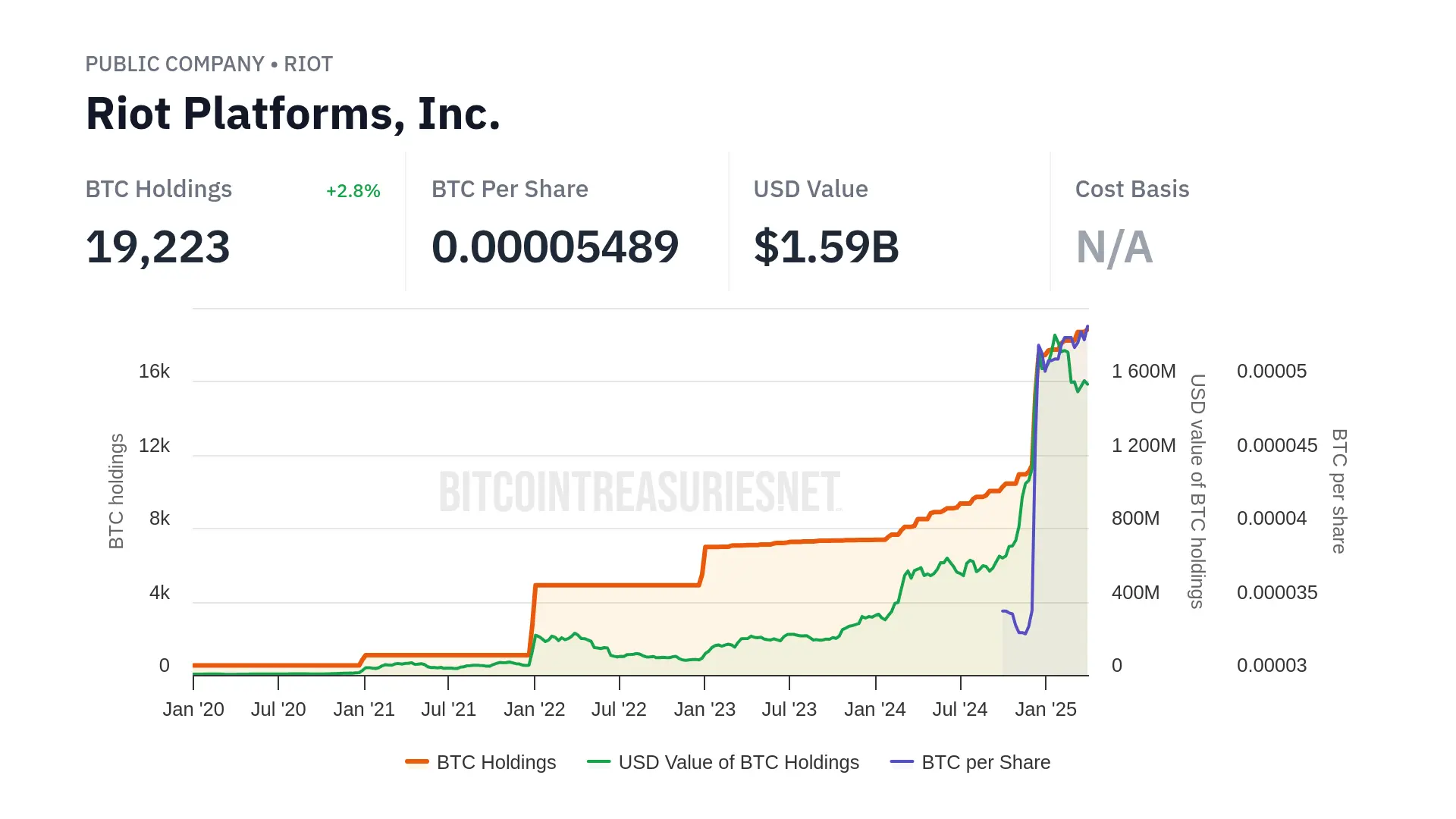Click the 16k BTC holdings axis label

154,372
